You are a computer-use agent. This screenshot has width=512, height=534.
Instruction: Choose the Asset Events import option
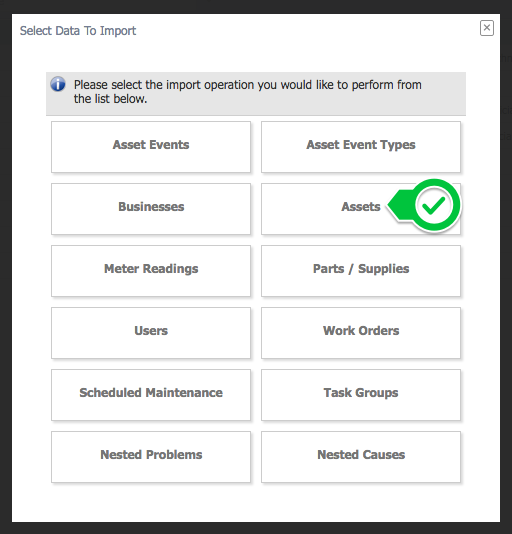[x=151, y=147]
